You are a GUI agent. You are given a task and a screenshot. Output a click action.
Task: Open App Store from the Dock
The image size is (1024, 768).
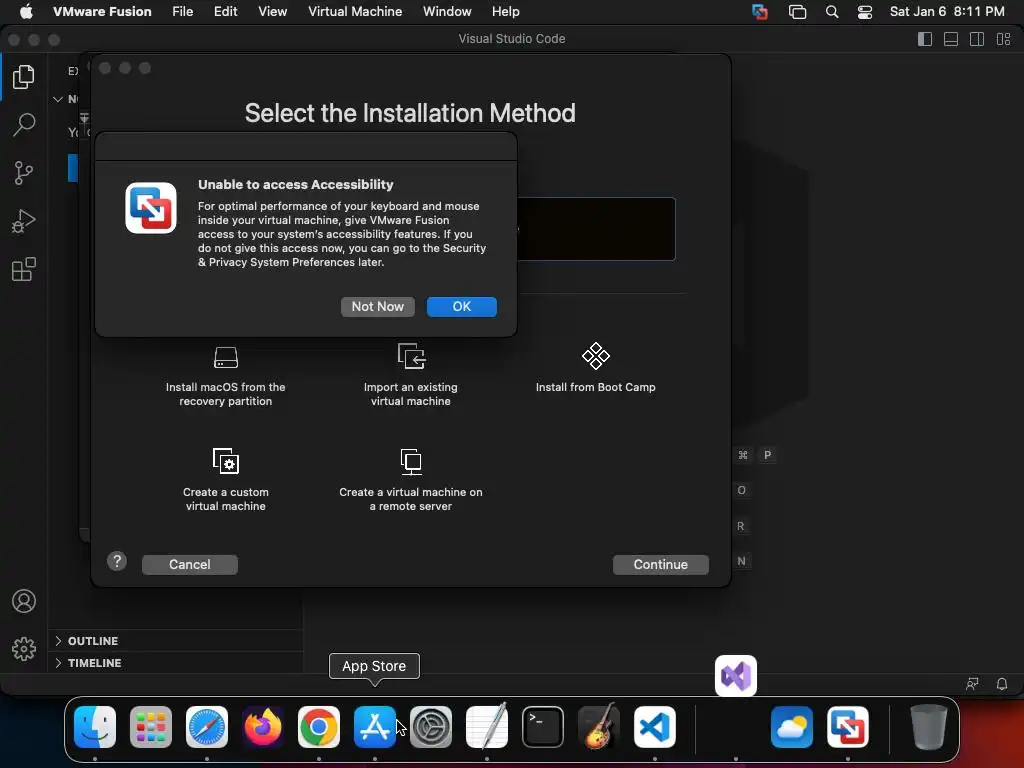pos(375,727)
